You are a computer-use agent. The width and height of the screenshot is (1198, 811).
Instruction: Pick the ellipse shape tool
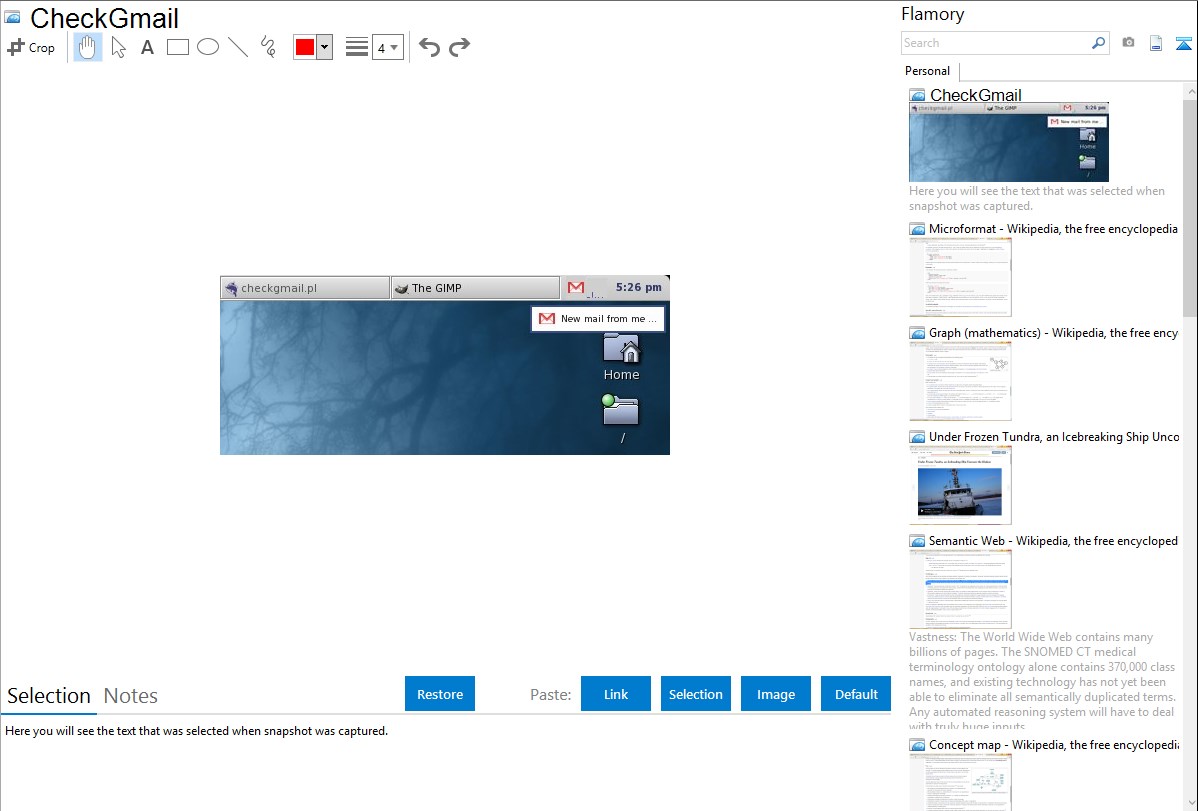(x=208, y=47)
